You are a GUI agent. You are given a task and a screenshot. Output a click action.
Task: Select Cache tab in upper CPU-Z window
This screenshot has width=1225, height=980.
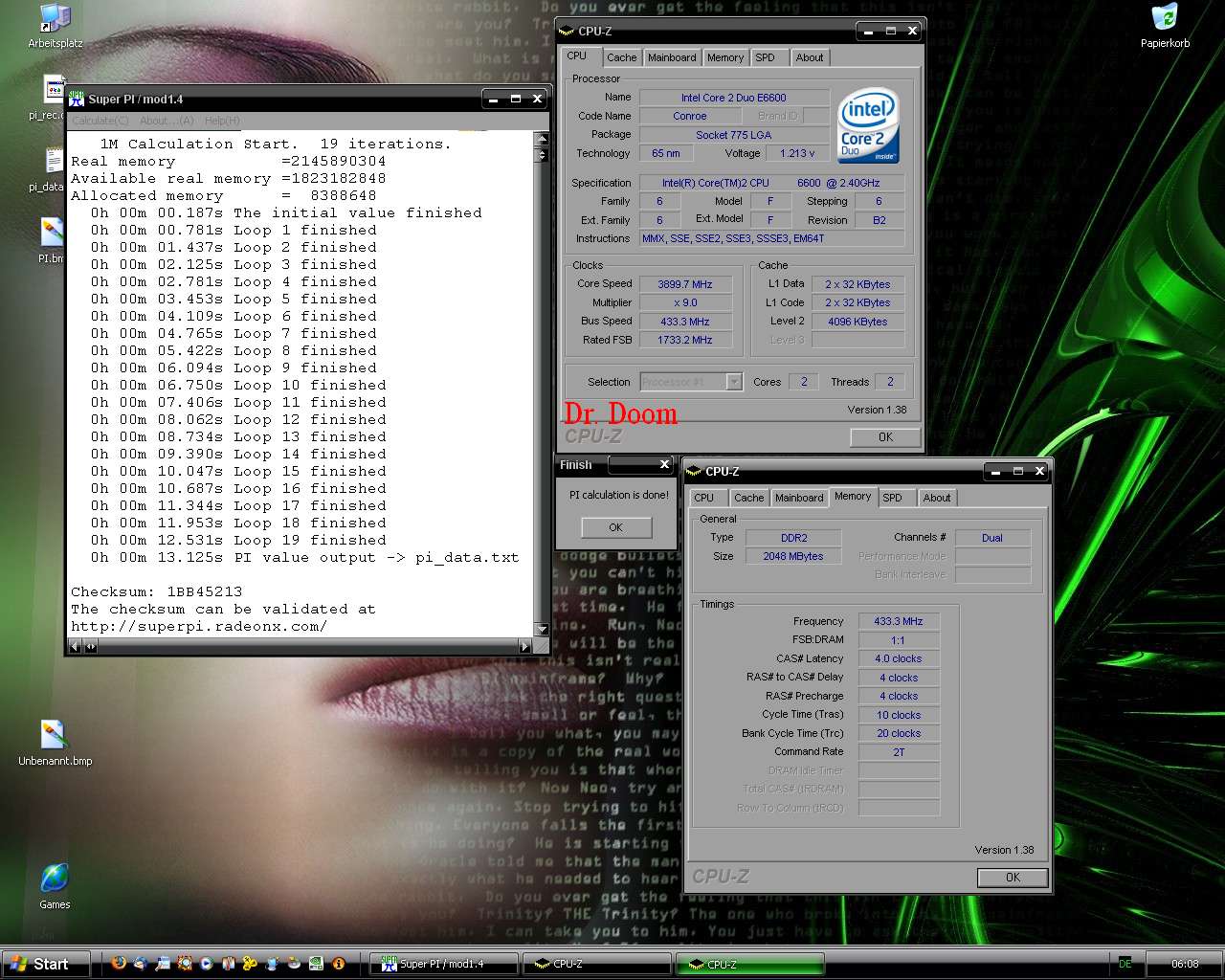(x=621, y=57)
